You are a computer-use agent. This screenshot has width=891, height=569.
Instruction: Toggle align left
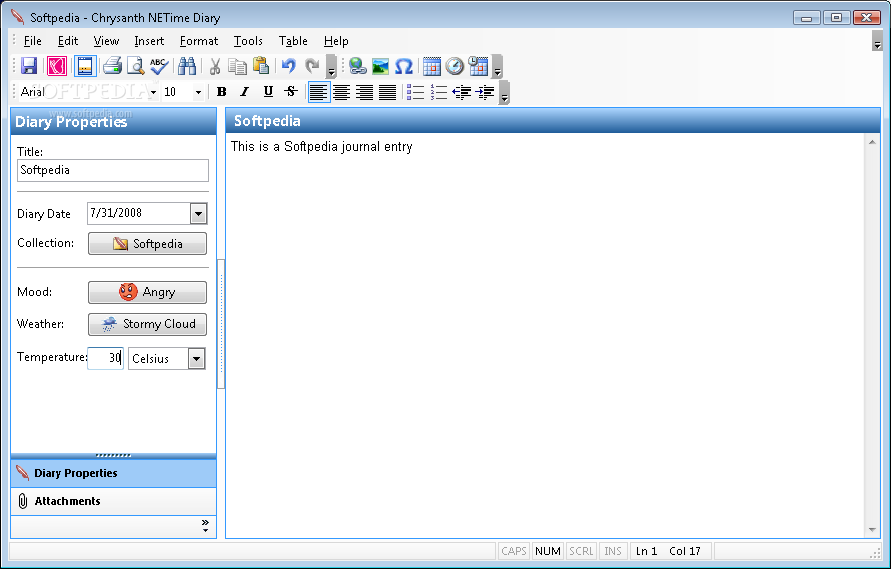tap(319, 92)
